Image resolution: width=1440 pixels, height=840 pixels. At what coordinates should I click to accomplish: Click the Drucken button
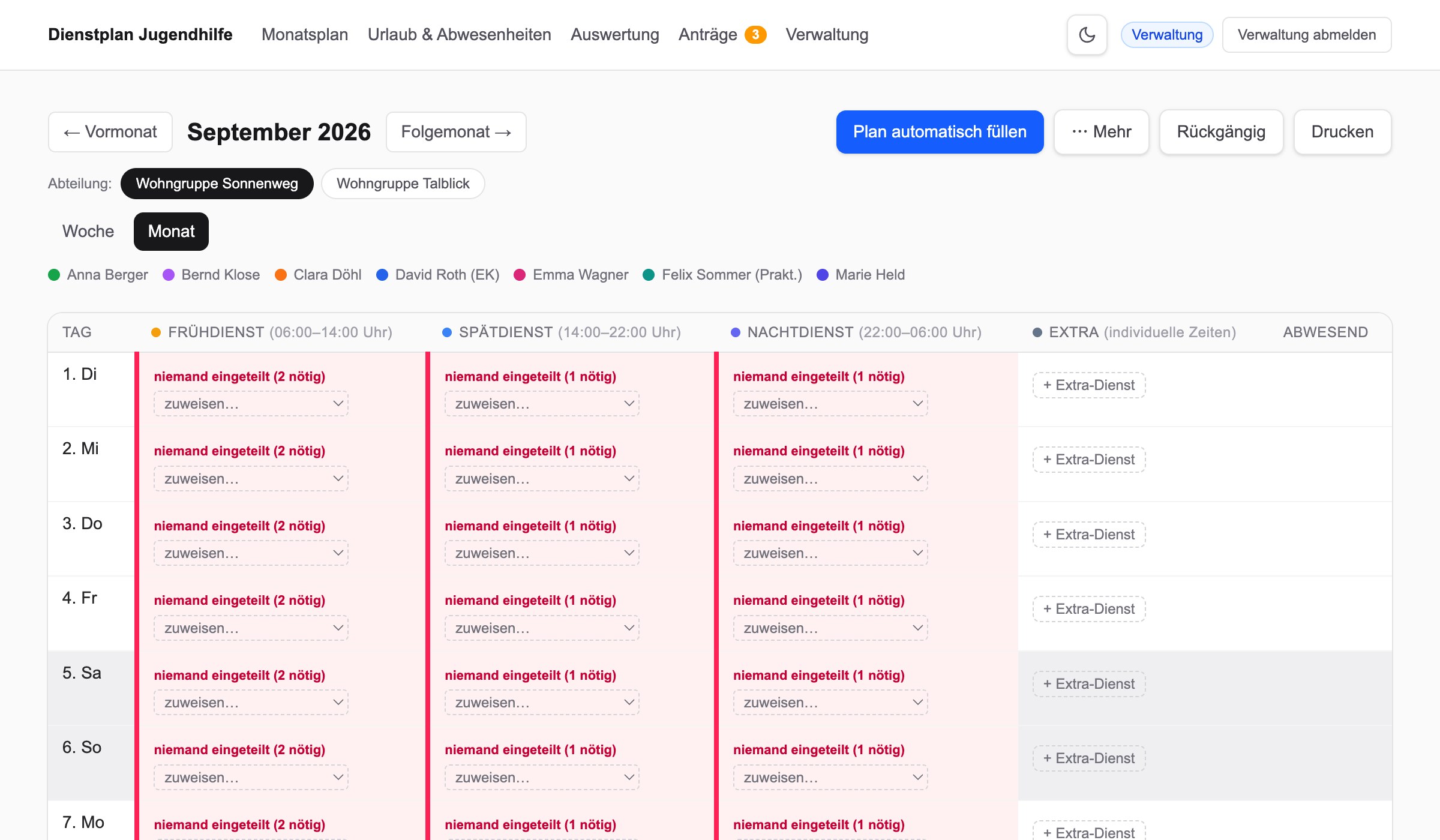tap(1342, 132)
